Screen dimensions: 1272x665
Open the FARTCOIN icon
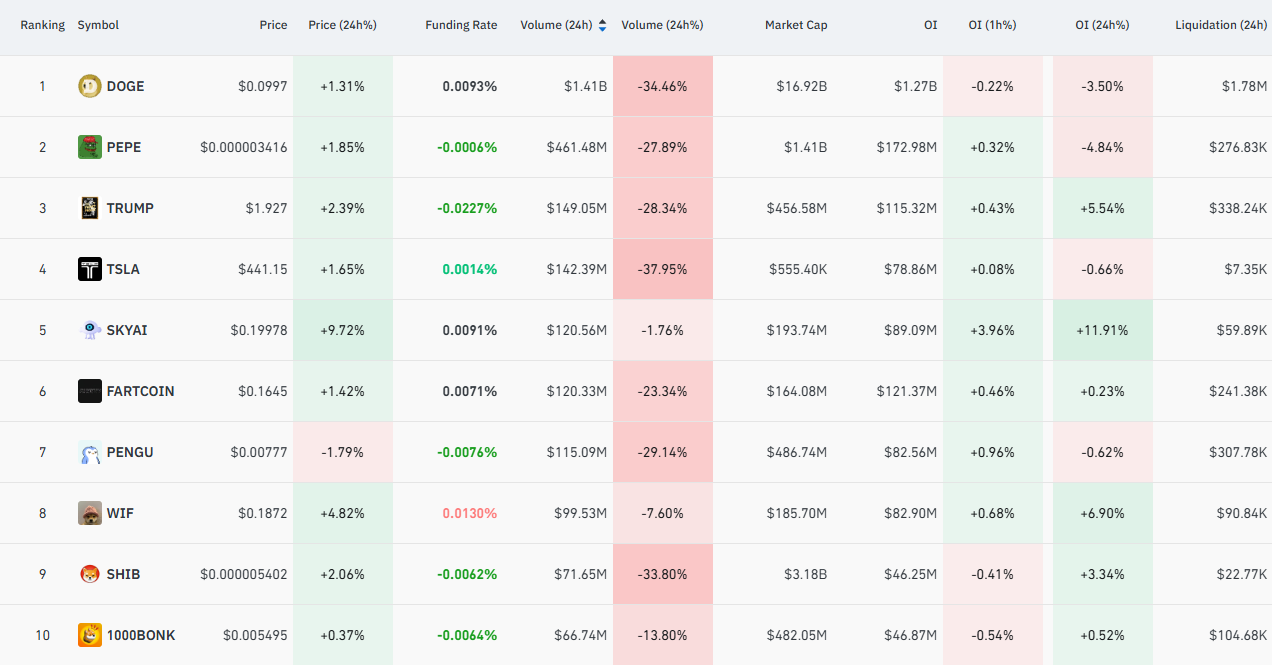[90, 391]
